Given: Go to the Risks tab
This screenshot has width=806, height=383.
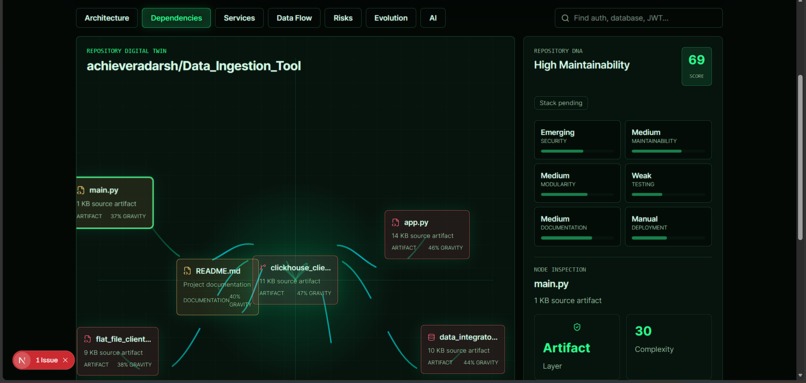Looking at the screenshot, I should pyautogui.click(x=343, y=18).
